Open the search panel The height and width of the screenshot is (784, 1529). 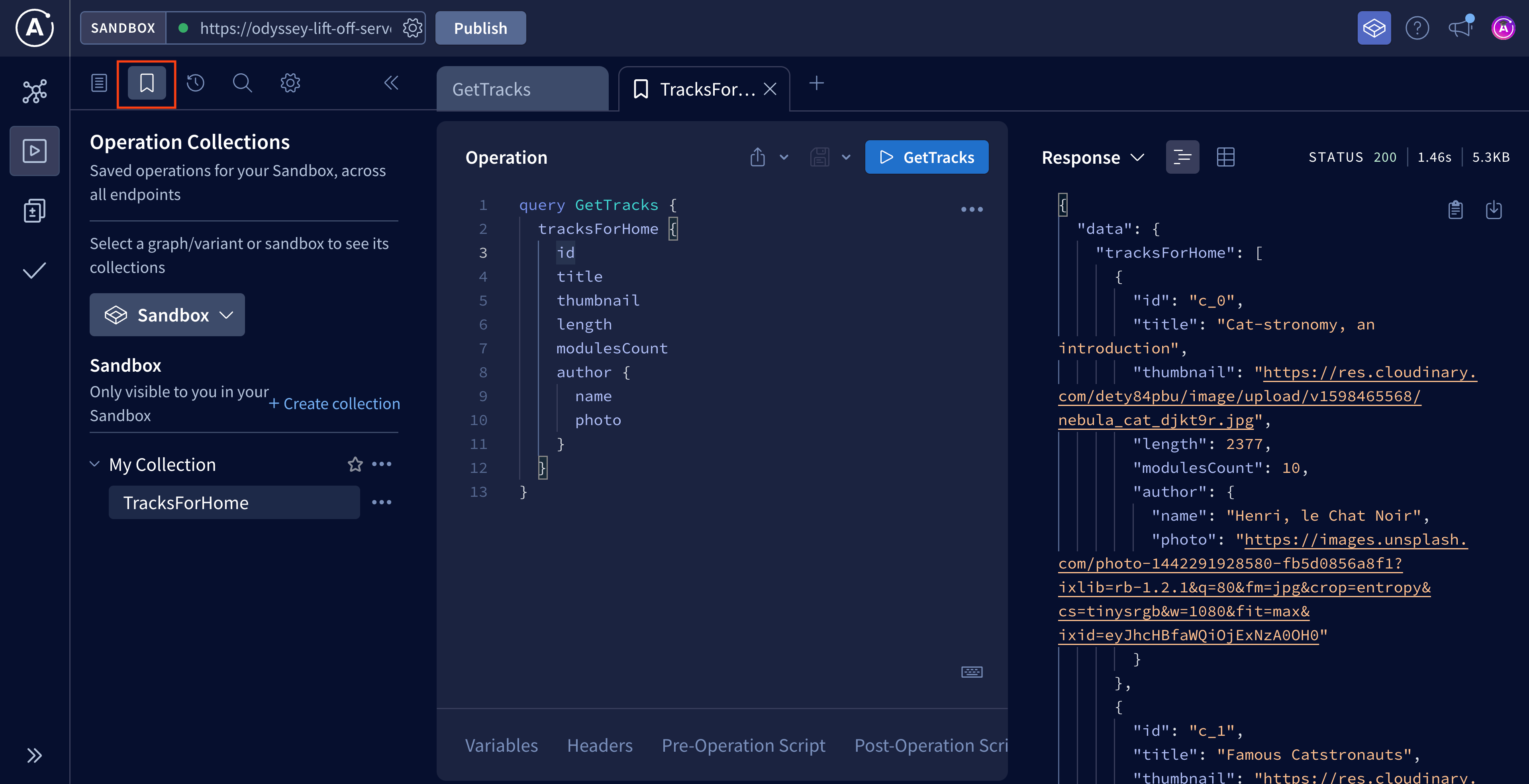(x=242, y=83)
